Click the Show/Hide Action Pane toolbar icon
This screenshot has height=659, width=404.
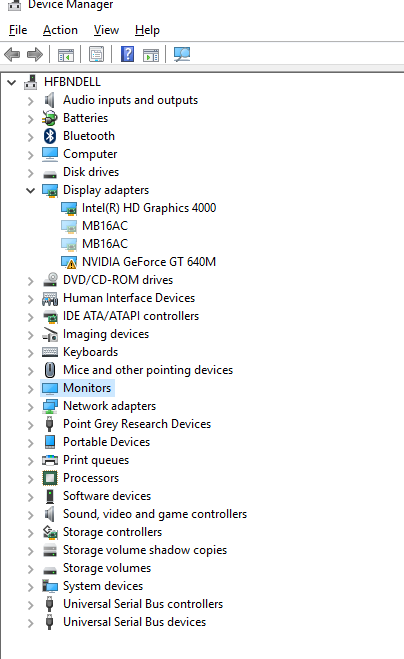point(151,55)
